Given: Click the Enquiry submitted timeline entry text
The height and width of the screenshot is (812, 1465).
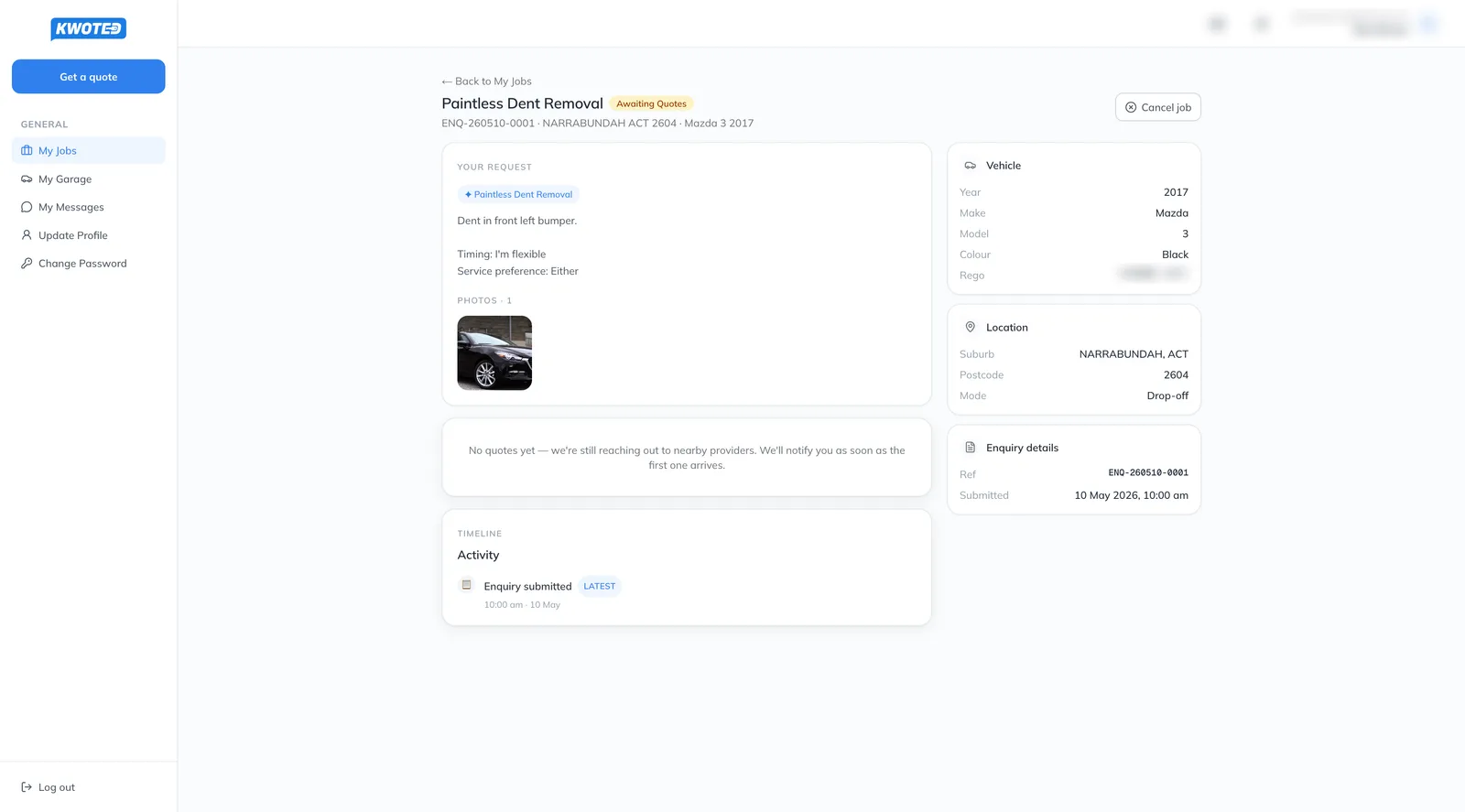Looking at the screenshot, I should tap(527, 587).
